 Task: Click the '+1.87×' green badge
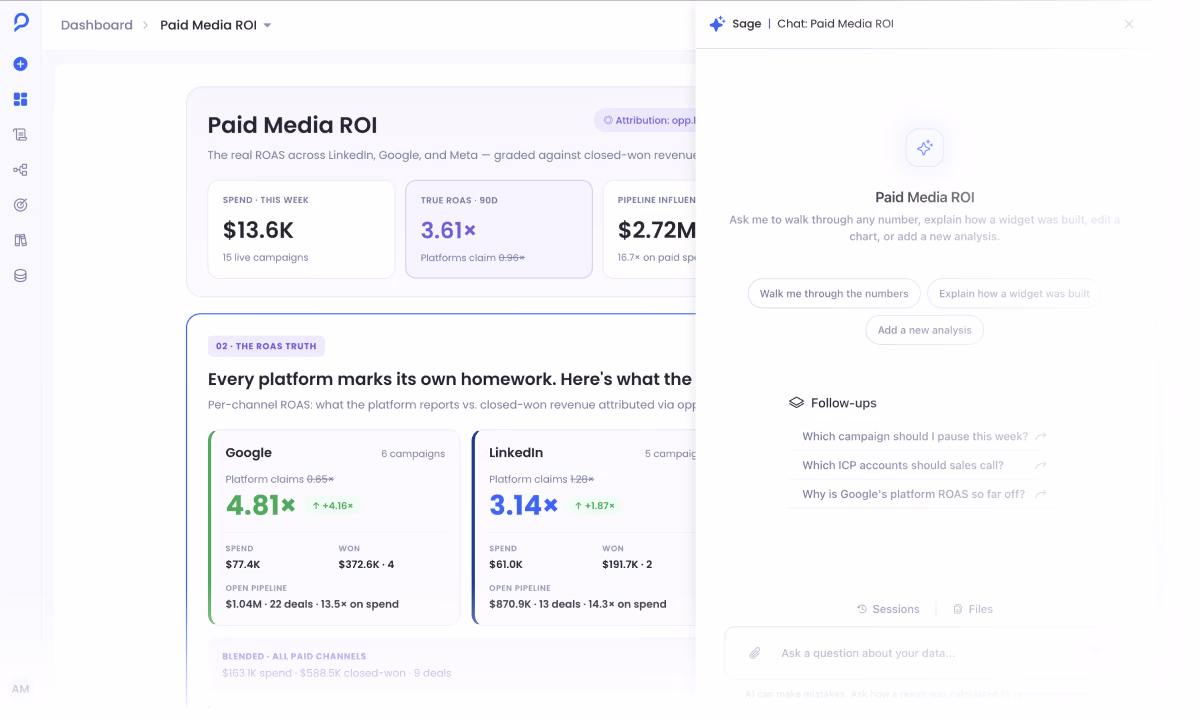596,506
